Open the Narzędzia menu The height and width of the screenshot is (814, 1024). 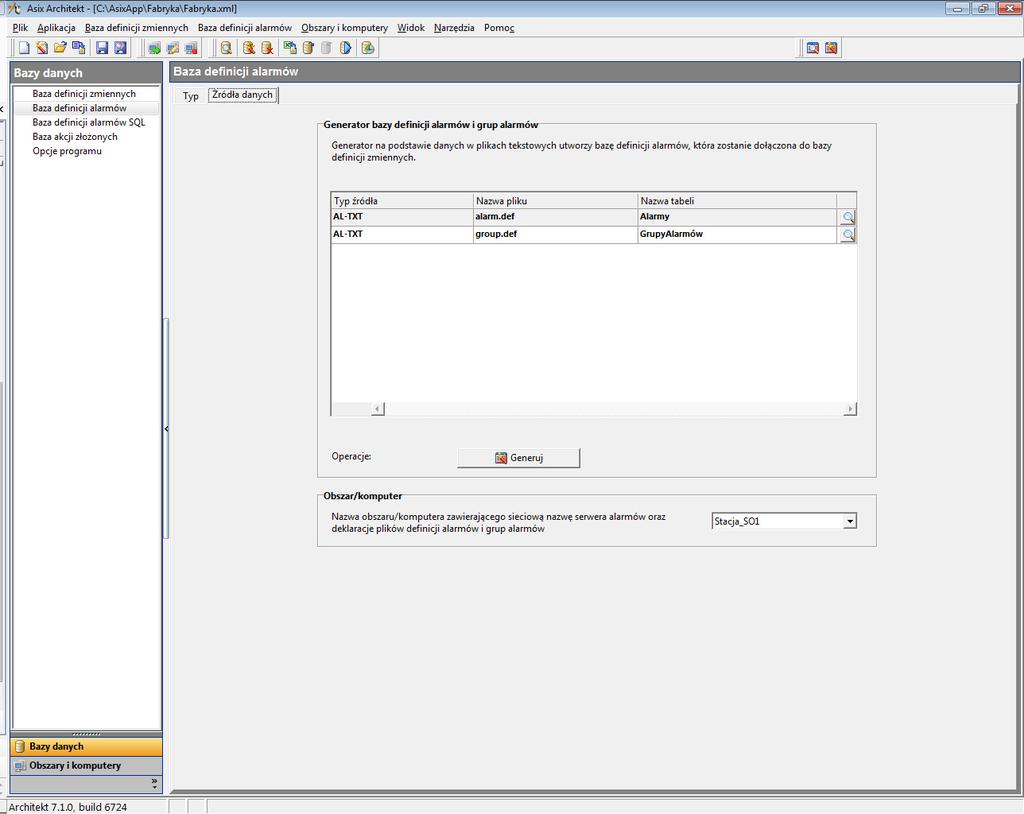(454, 27)
